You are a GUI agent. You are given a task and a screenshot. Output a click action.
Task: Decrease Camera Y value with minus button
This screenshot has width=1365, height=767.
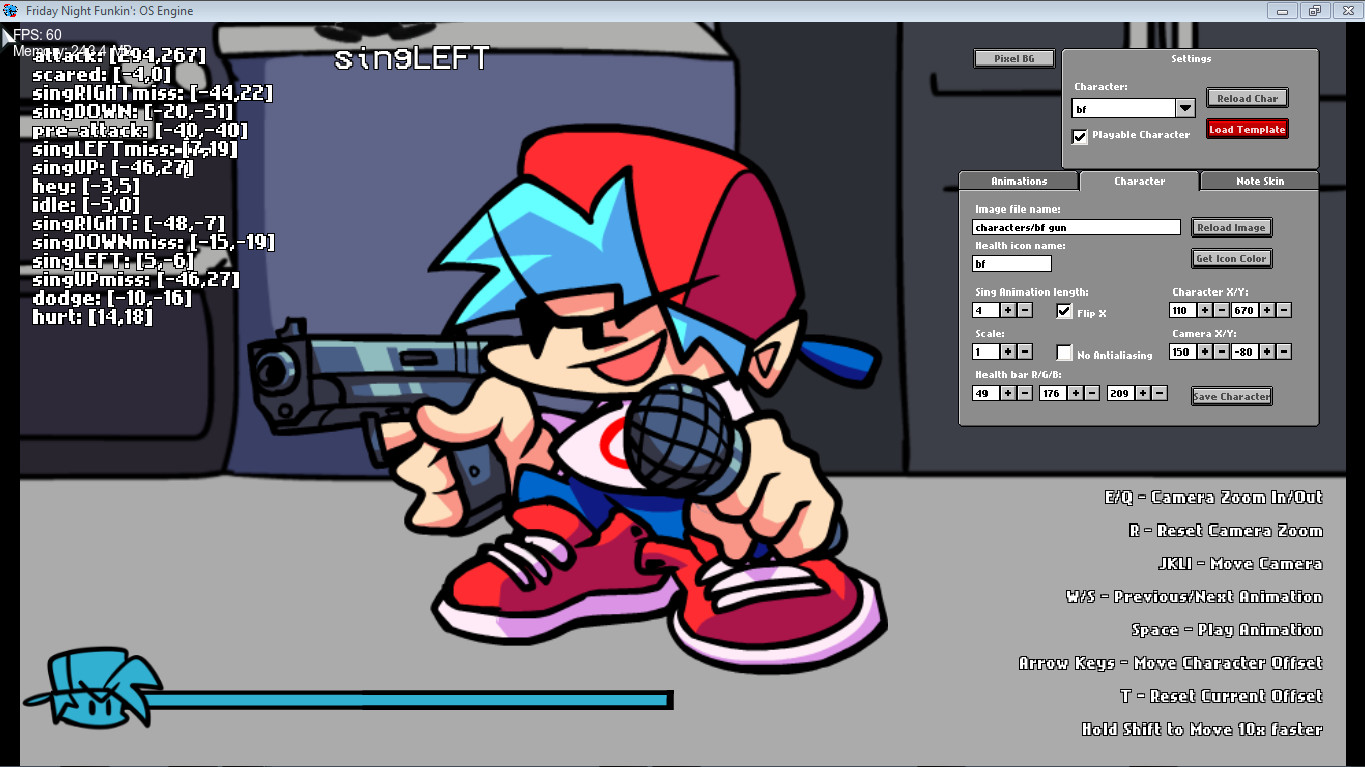tap(1283, 351)
